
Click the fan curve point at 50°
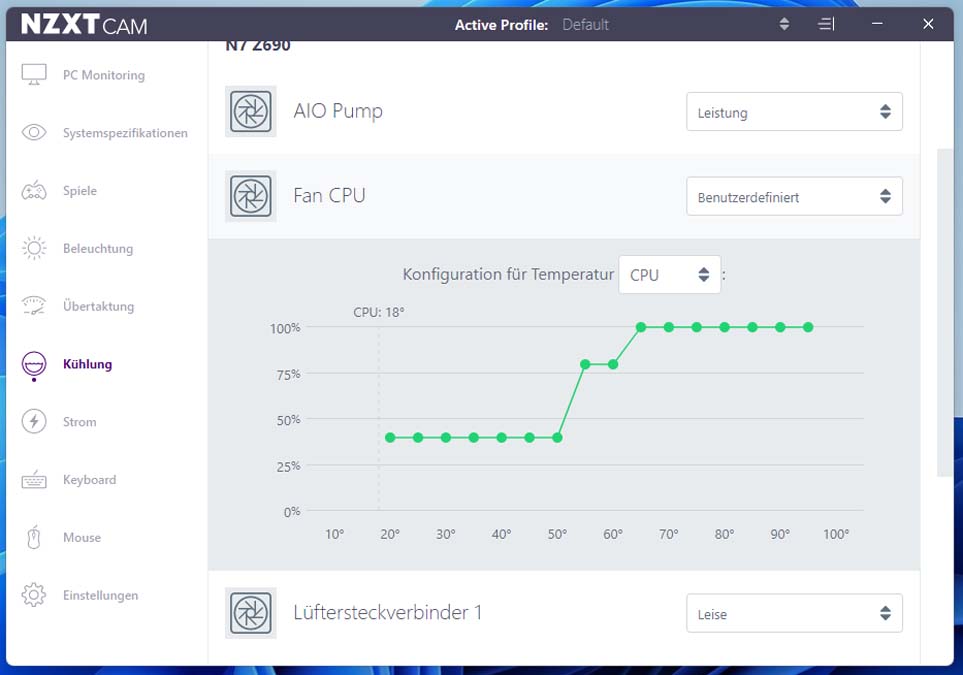tap(557, 438)
